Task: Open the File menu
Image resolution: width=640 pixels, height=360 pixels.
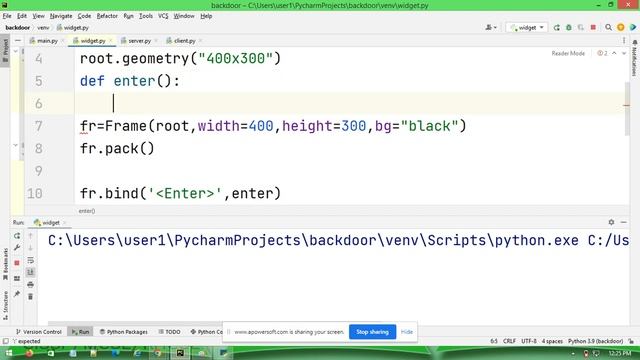Action: click(7, 16)
